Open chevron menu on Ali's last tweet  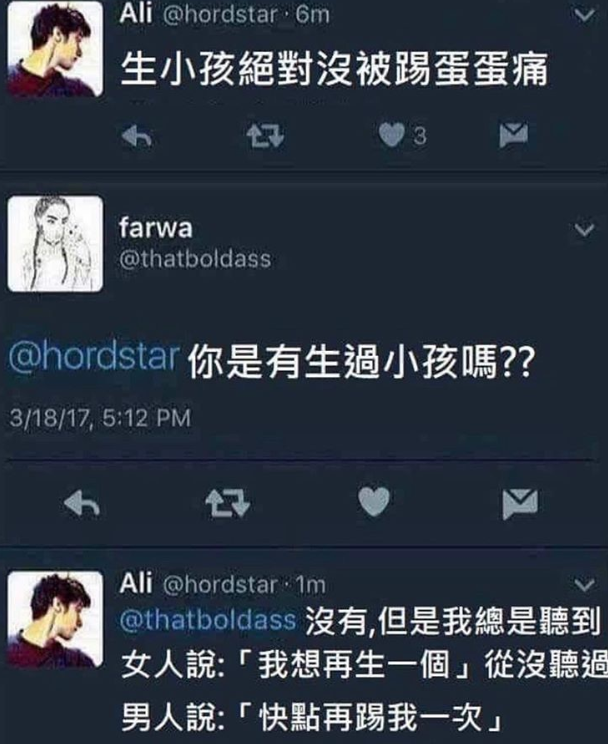(584, 585)
